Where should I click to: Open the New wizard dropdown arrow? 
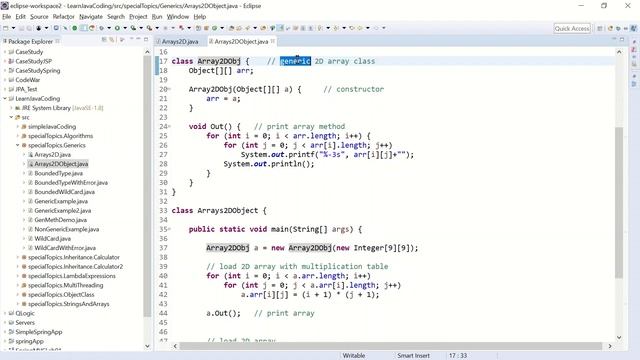[13, 28]
